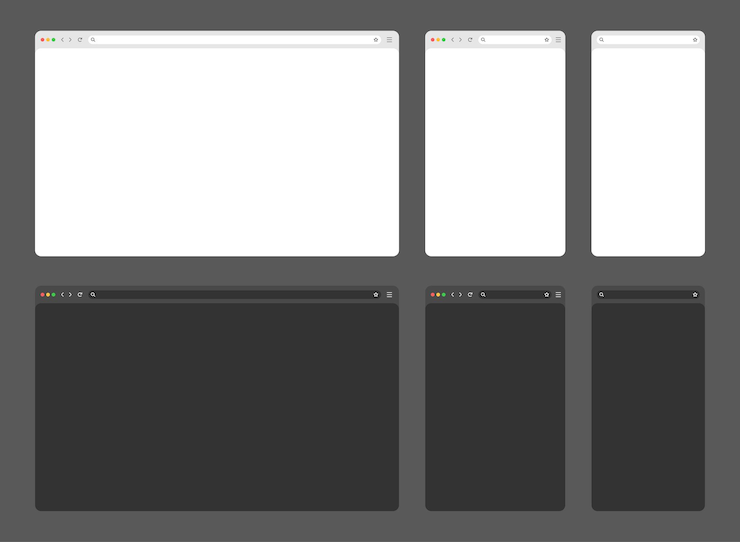This screenshot has width=740, height=542.
Task: Maximize the medium light browser with the green dot
Action: coord(444,40)
